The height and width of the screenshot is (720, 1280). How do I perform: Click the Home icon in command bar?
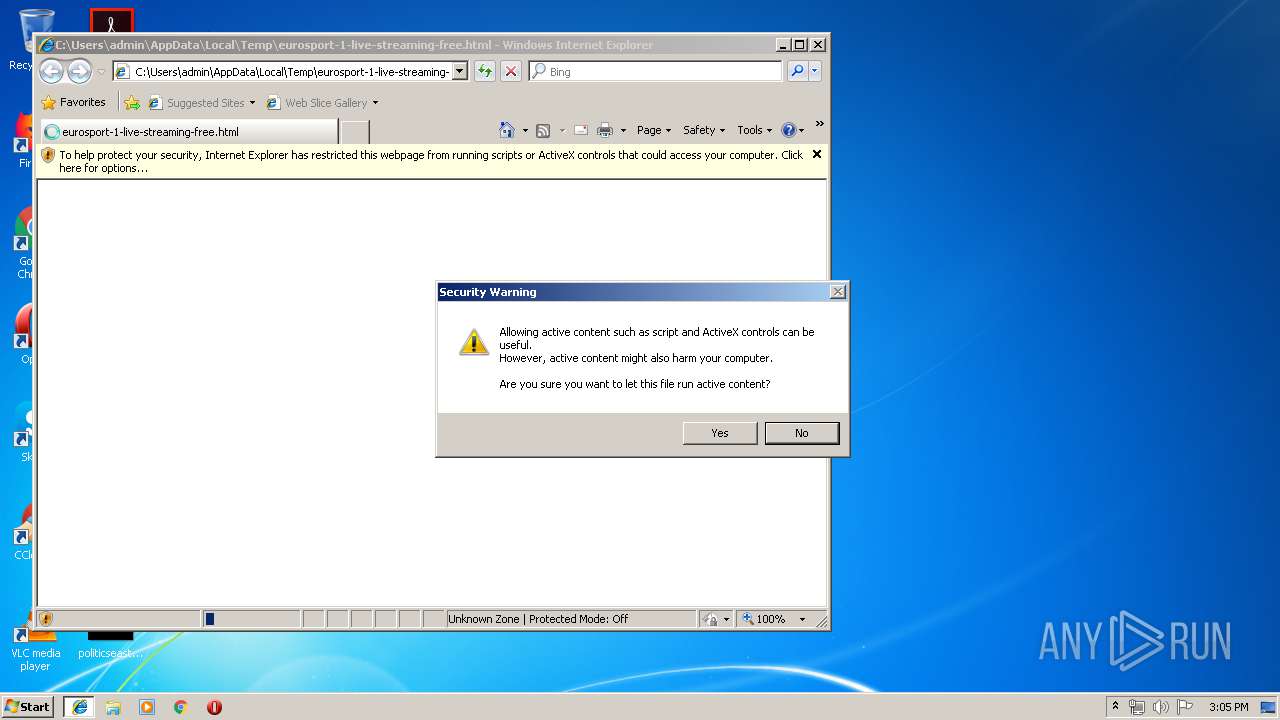507,130
